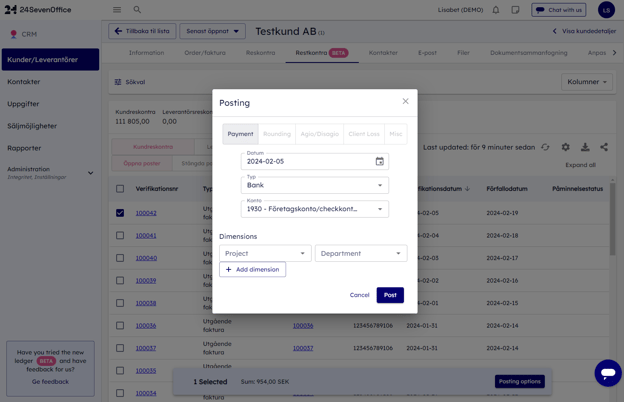The width and height of the screenshot is (624, 402).
Task: Open the hamburger menu icon
Action: (x=117, y=10)
